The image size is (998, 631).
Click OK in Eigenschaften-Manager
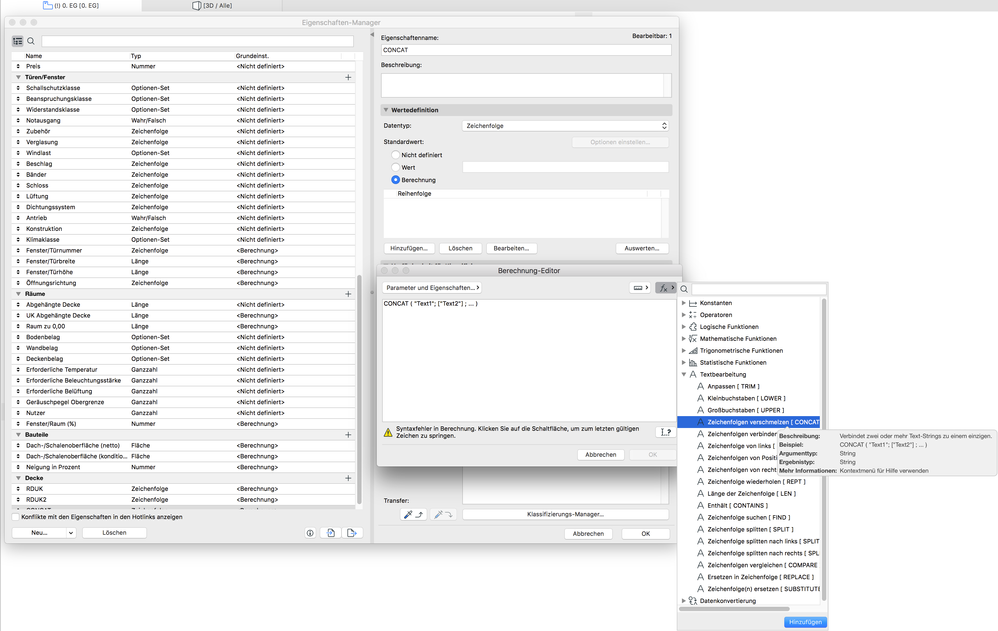[x=645, y=534]
